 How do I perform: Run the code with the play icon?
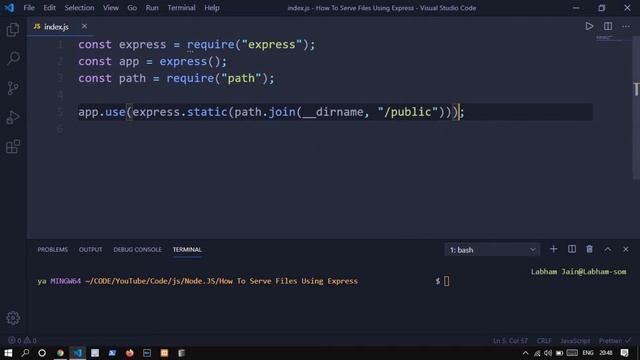coord(589,27)
